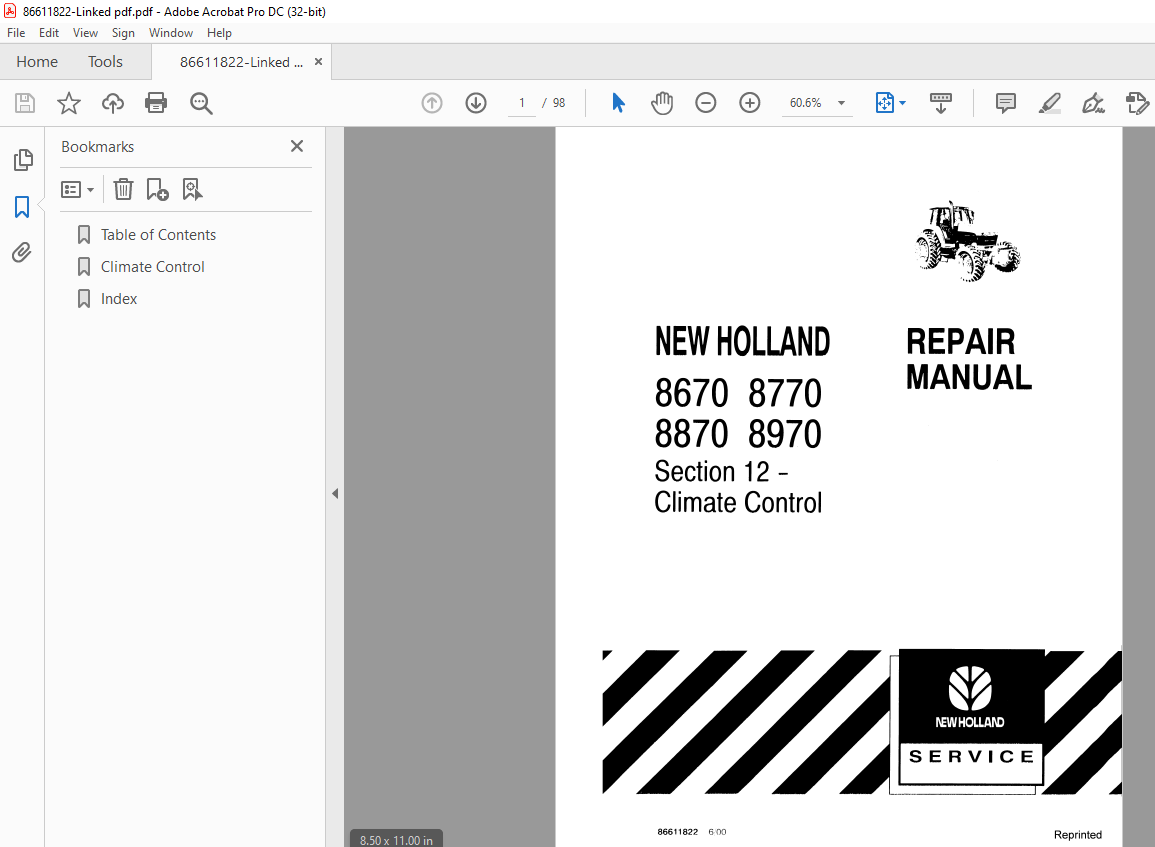Image resolution: width=1155 pixels, height=847 pixels.
Task: Collapse the navigation pane arrow
Action: coord(335,493)
